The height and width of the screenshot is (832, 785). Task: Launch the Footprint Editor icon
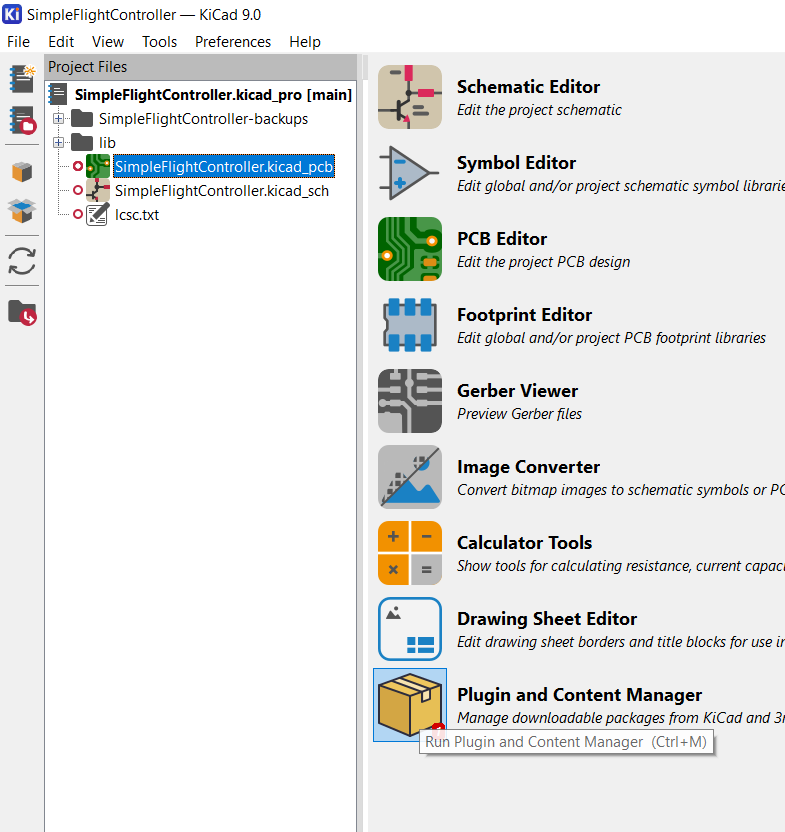click(410, 325)
